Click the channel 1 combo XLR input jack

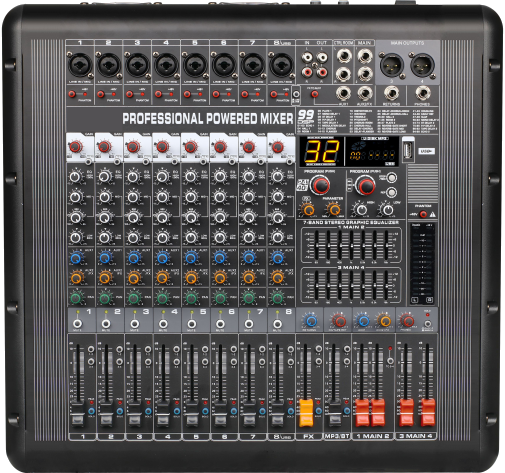tap(80, 65)
